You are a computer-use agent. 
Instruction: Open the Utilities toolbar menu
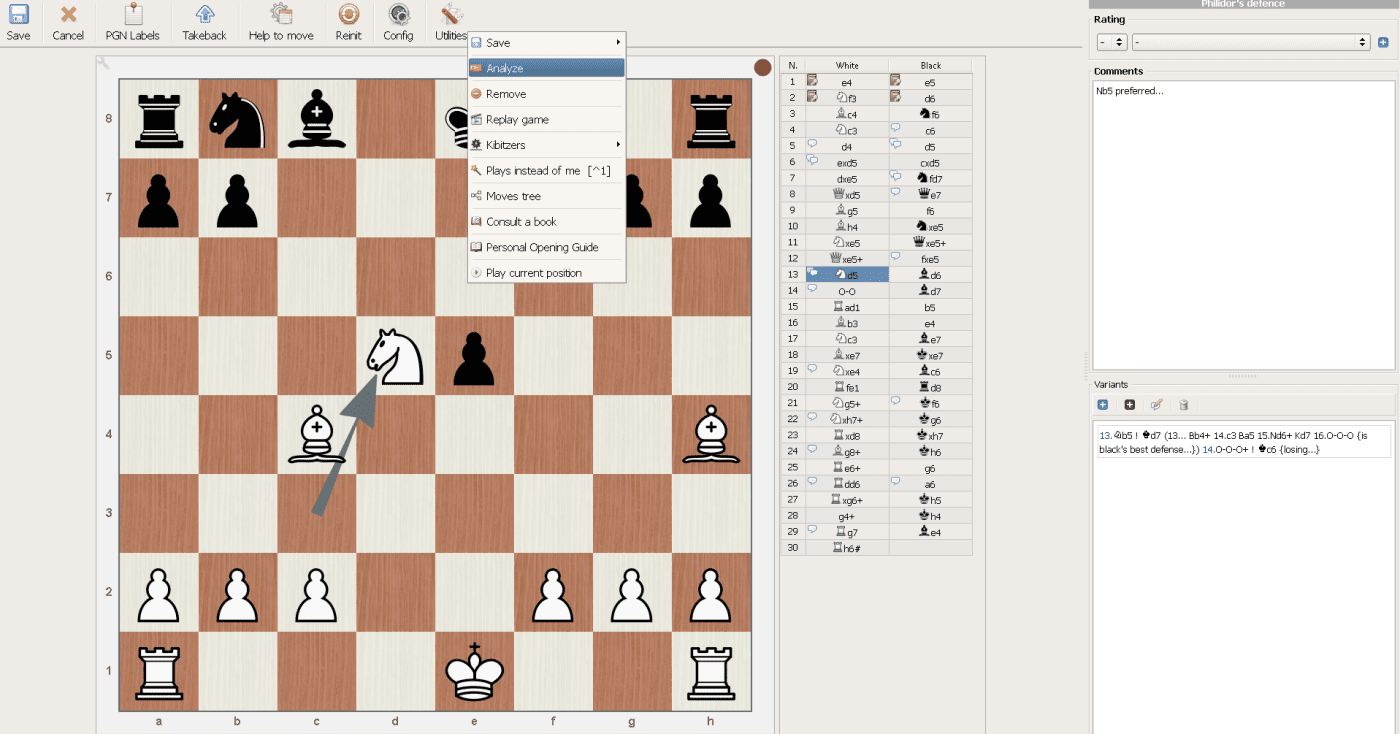pos(451,22)
